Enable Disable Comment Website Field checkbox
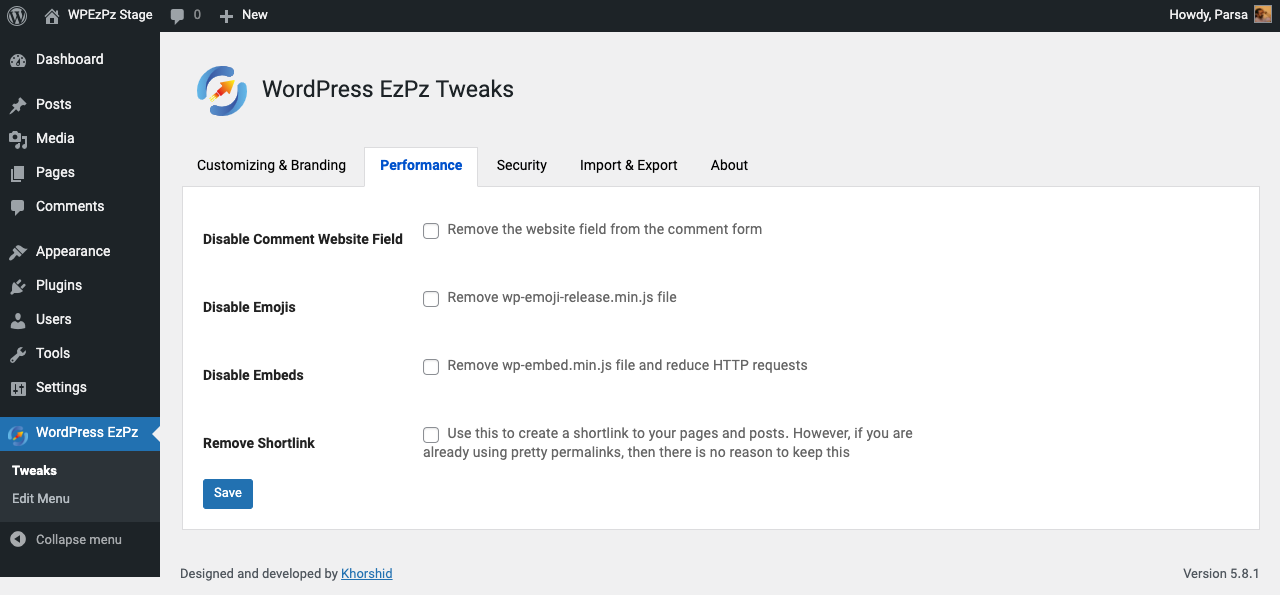 pyautogui.click(x=431, y=231)
